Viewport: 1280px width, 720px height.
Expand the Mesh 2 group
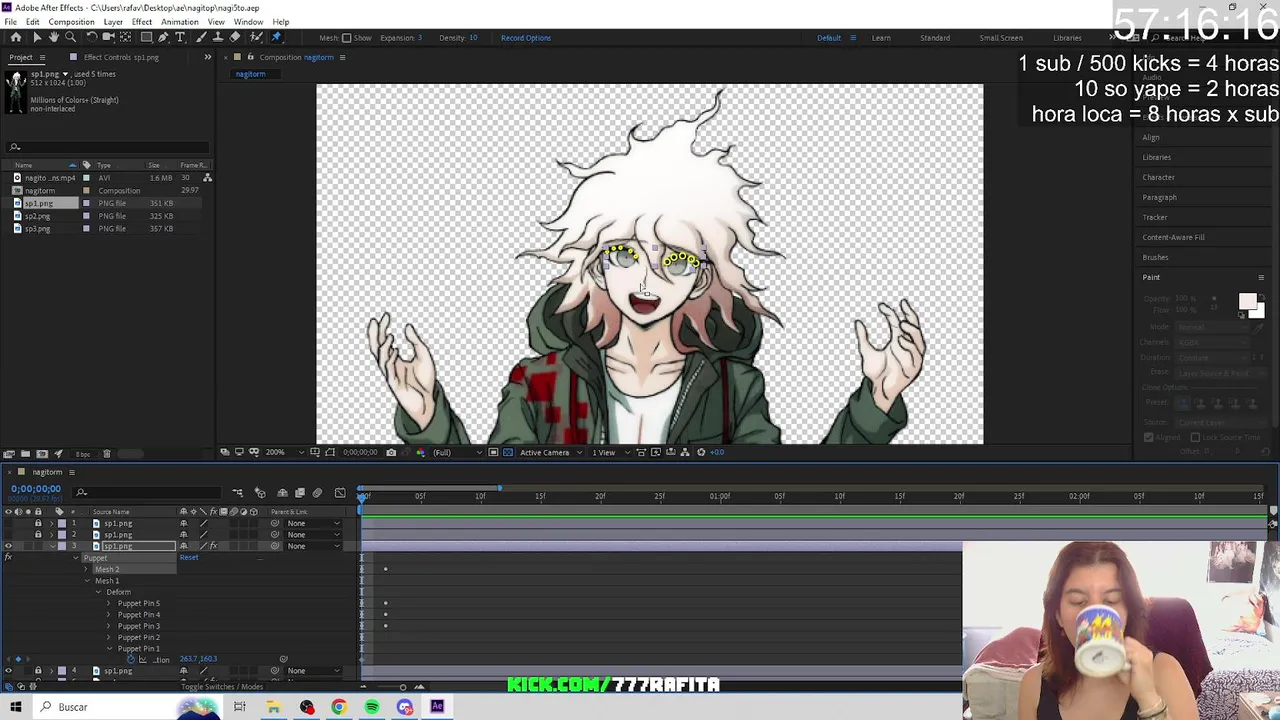point(86,569)
